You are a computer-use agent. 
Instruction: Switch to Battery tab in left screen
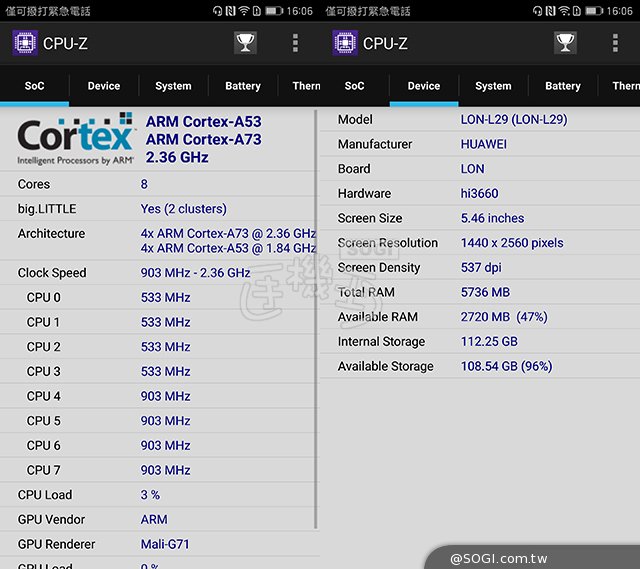(x=243, y=86)
